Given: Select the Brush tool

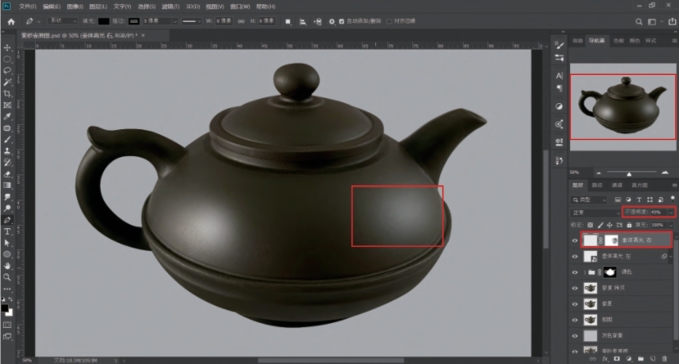Looking at the screenshot, I should (x=7, y=140).
